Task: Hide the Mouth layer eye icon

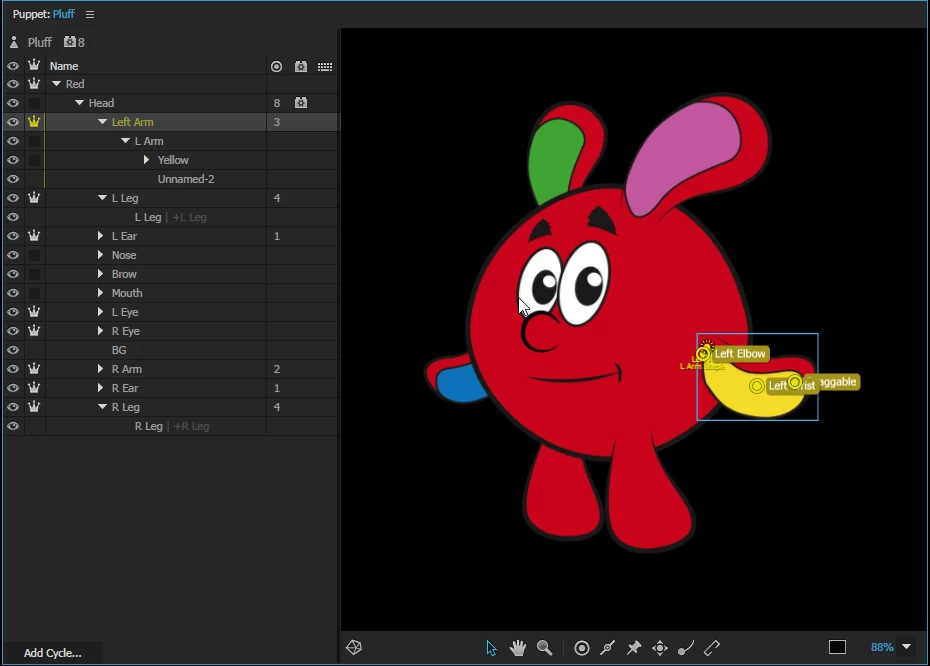Action: (x=13, y=293)
